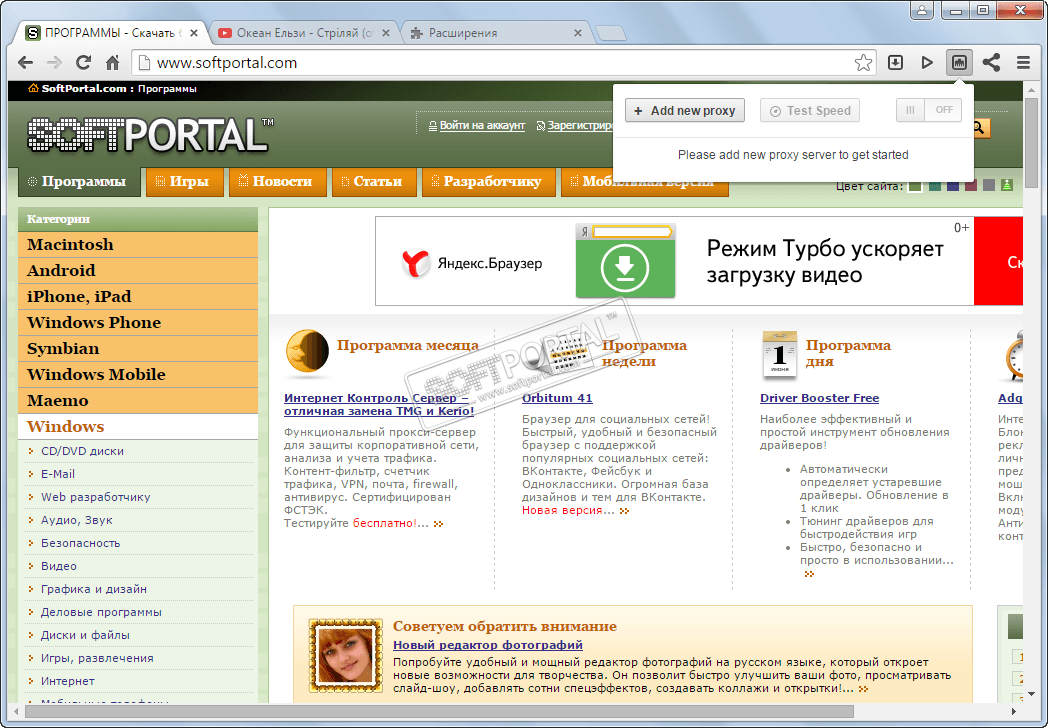Expand the Windows Phone category
Viewport: 1048px width, 728px height.
click(x=138, y=323)
